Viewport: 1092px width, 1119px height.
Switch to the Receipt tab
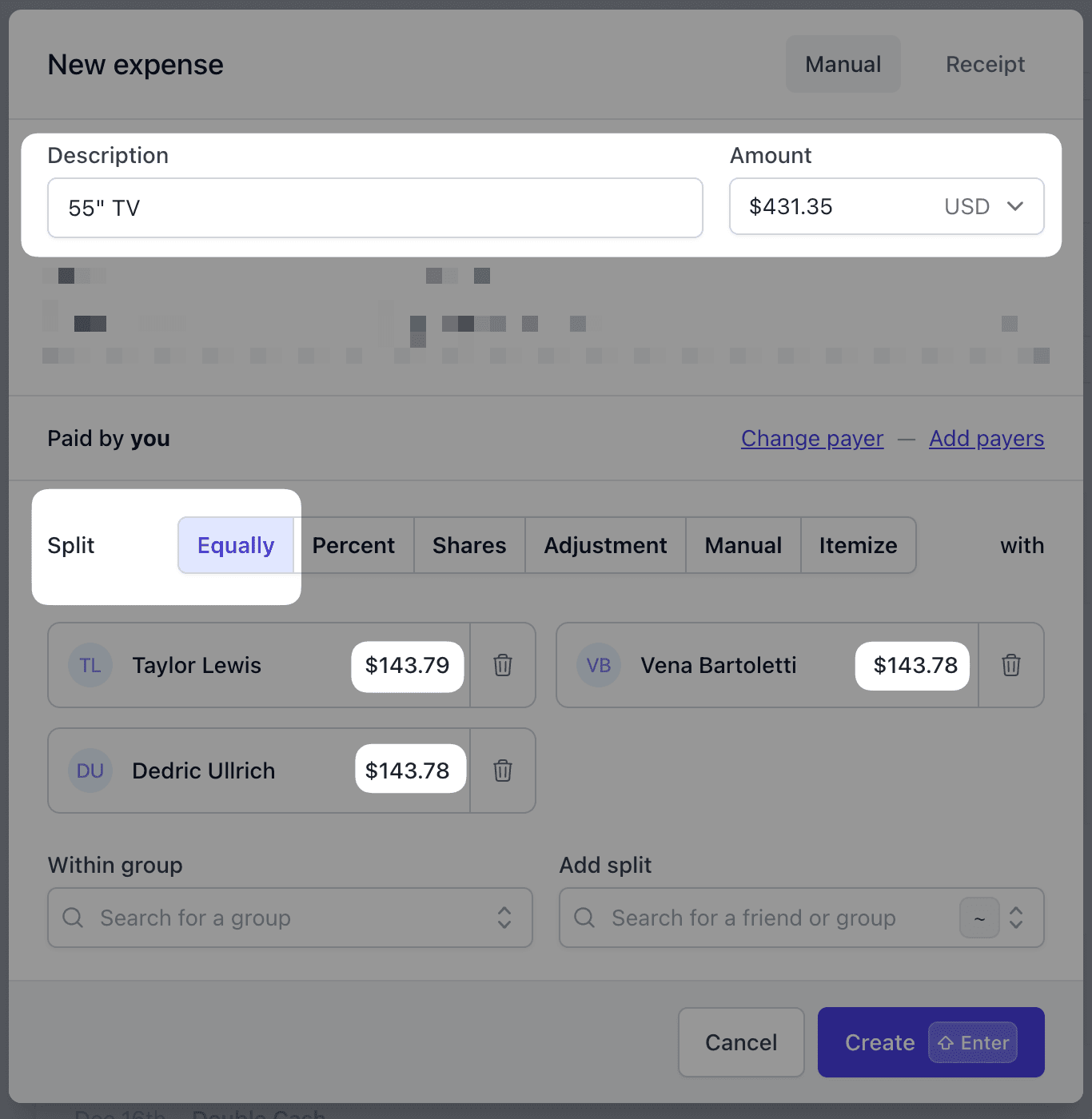[985, 64]
